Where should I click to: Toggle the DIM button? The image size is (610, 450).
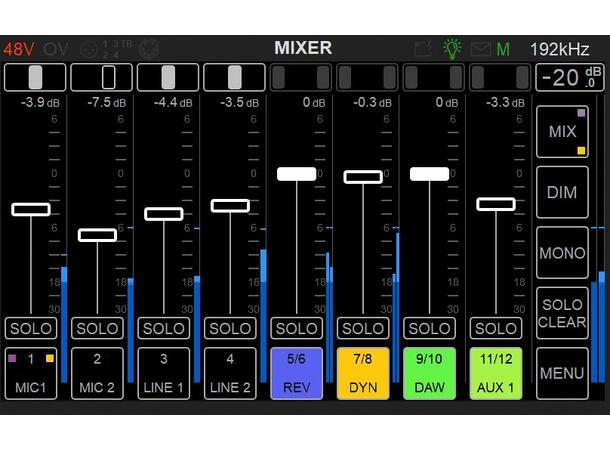click(562, 192)
